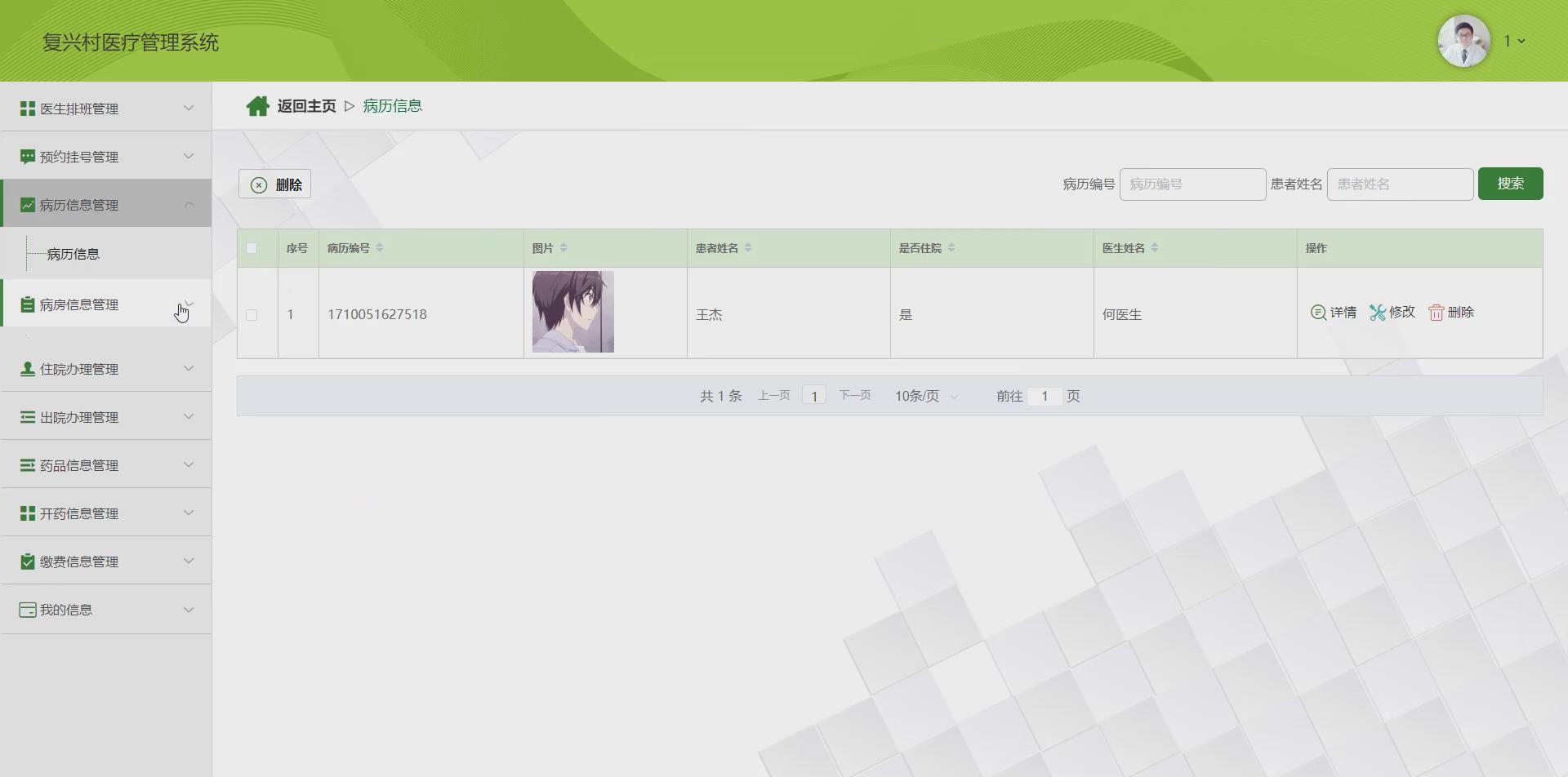Go to 上一页 in pagination
1568x777 pixels.
[774, 396]
